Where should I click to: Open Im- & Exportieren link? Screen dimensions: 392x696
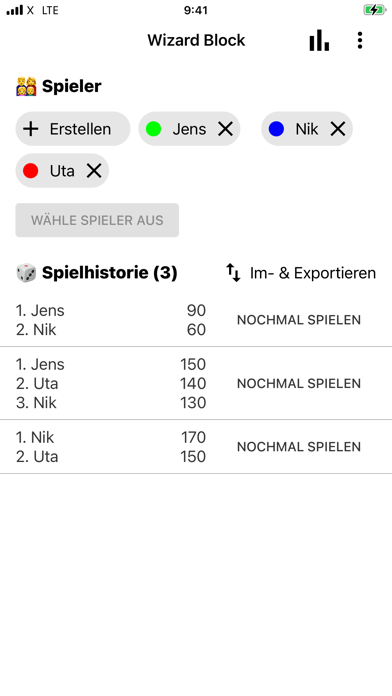tap(313, 273)
